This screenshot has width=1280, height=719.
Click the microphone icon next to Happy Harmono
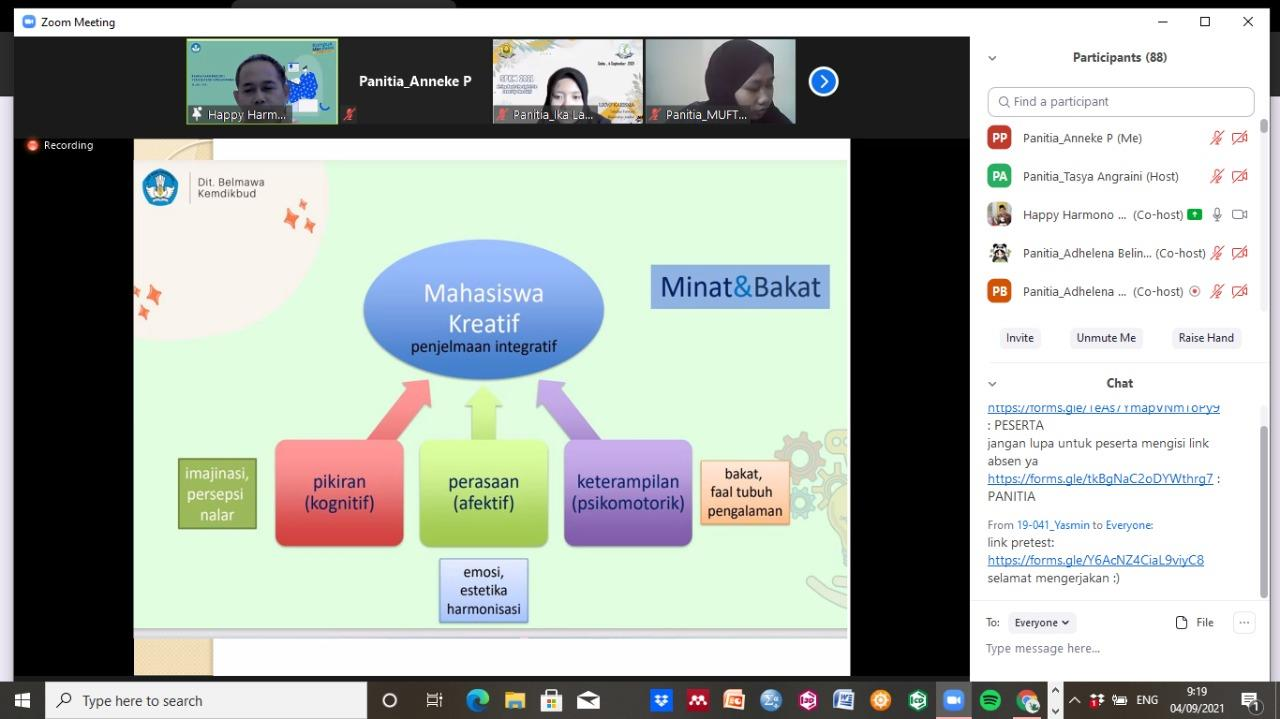(1216, 214)
